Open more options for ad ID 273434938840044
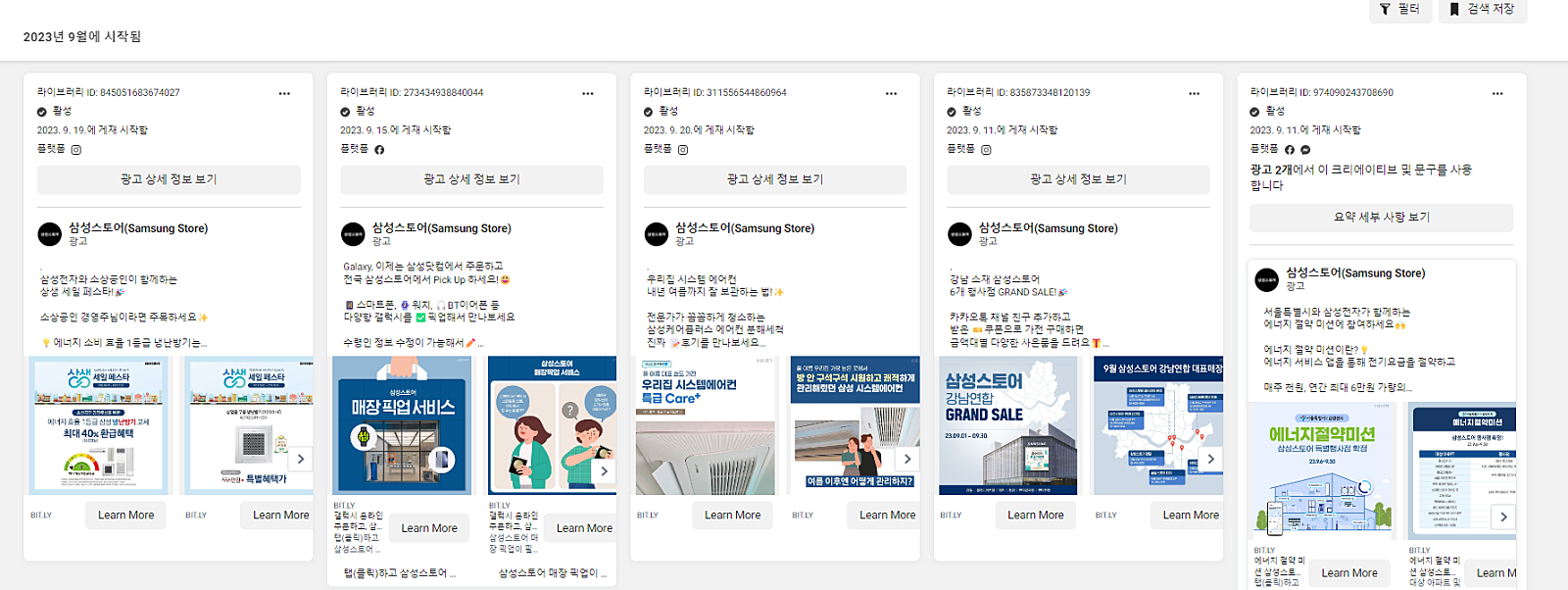Image resolution: width=1568 pixels, height=590 pixels. click(588, 93)
